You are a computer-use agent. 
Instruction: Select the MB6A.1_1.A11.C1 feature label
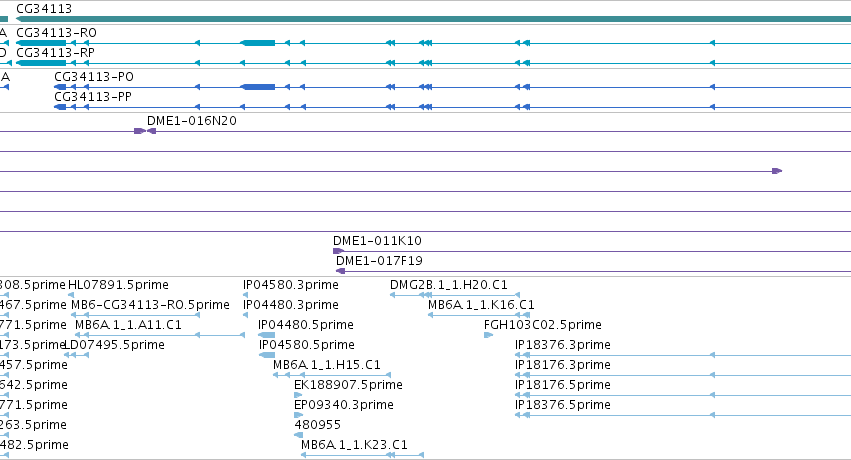click(x=129, y=324)
